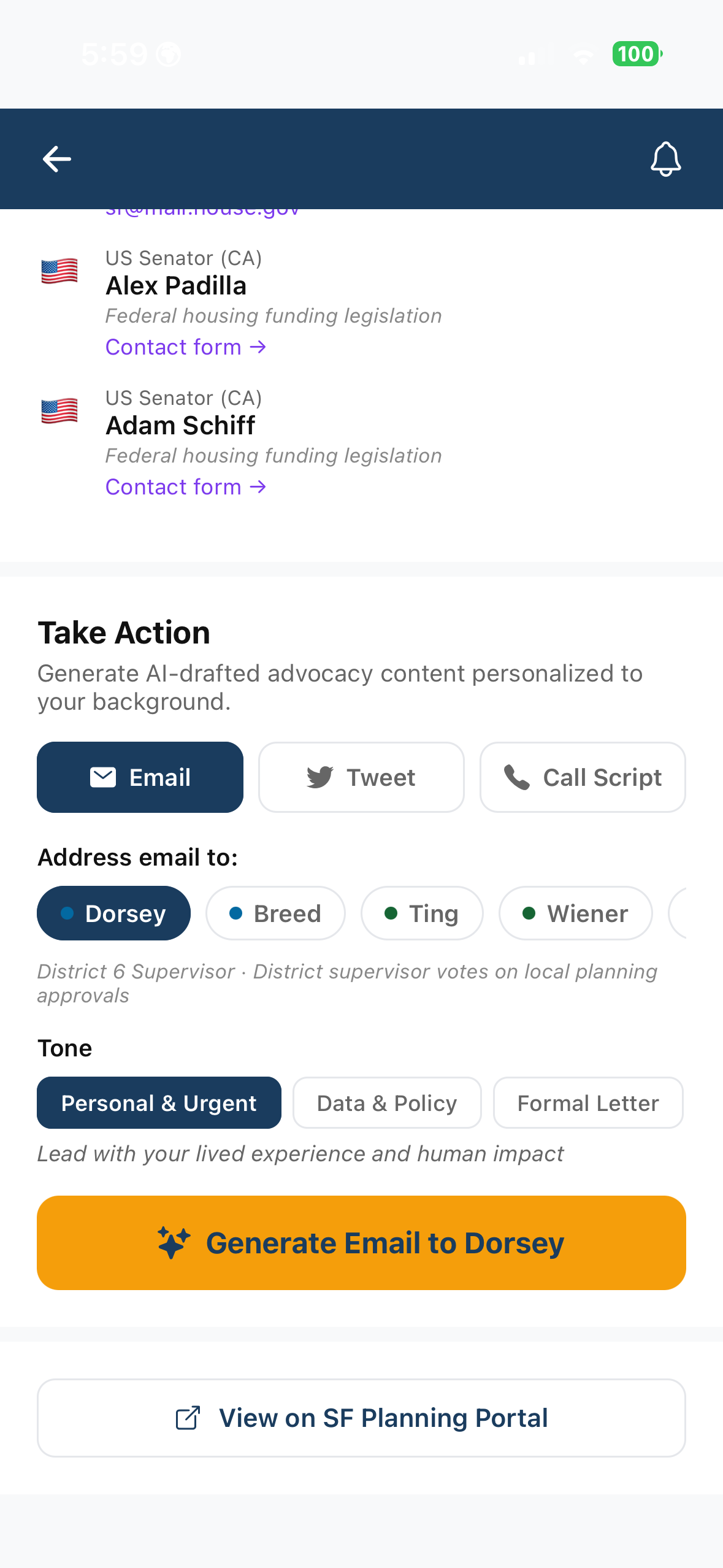723x1568 pixels.
Task: Choose the Data & Policy tone
Action: pos(387,1103)
